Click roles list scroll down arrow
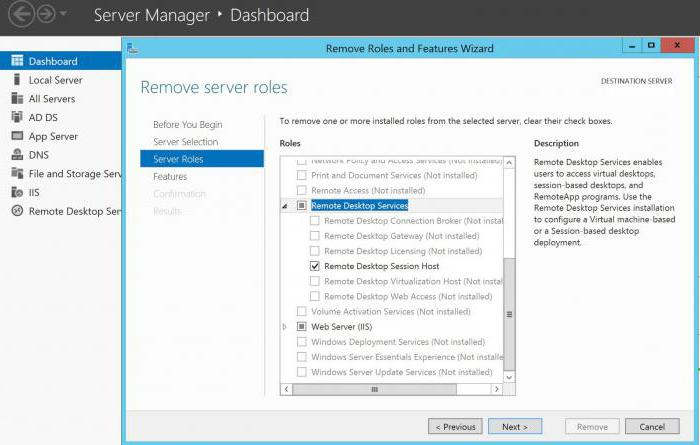Viewport: 700px width, 445px height. (509, 377)
